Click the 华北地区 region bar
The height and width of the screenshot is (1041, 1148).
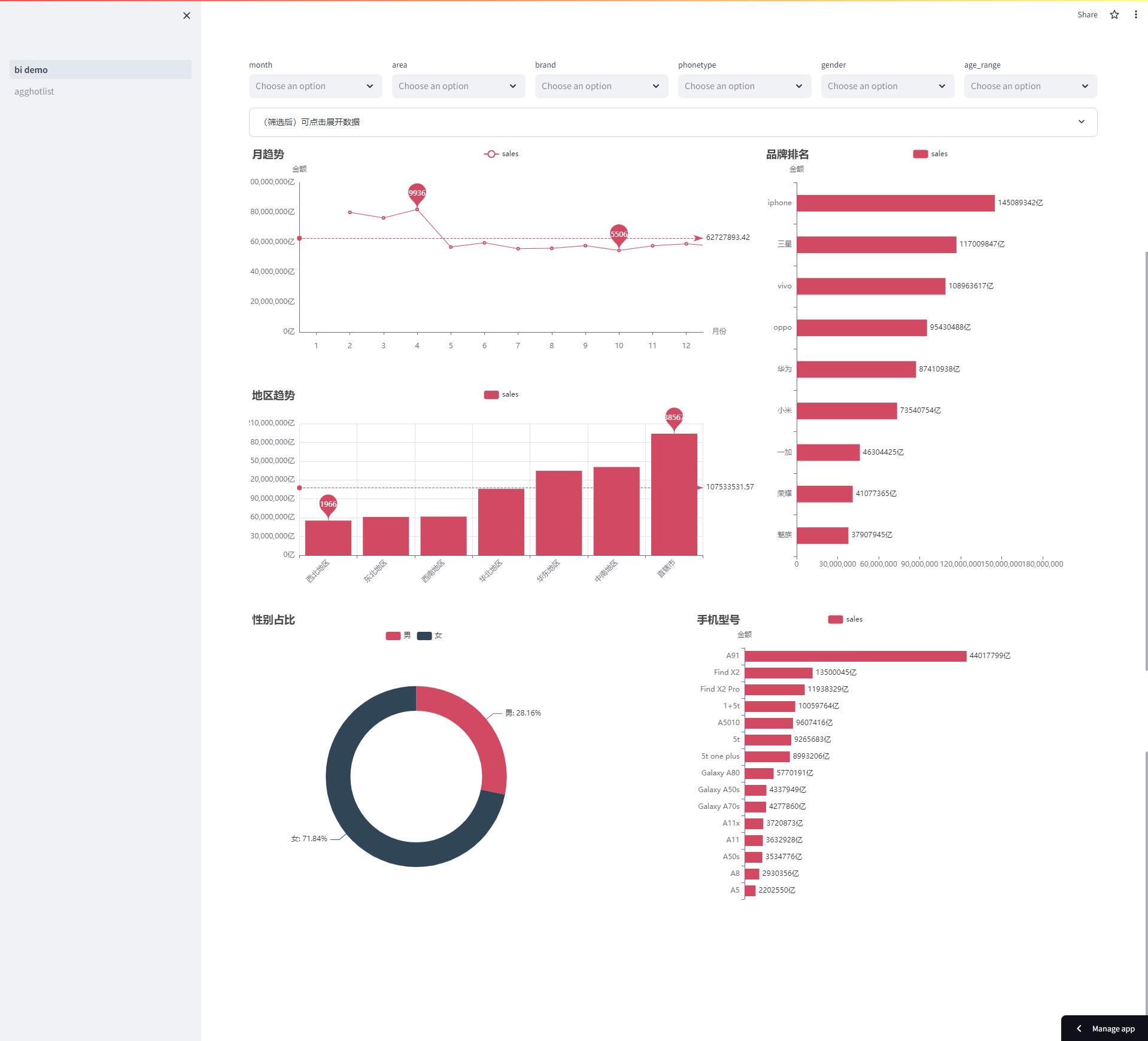pyautogui.click(x=501, y=522)
